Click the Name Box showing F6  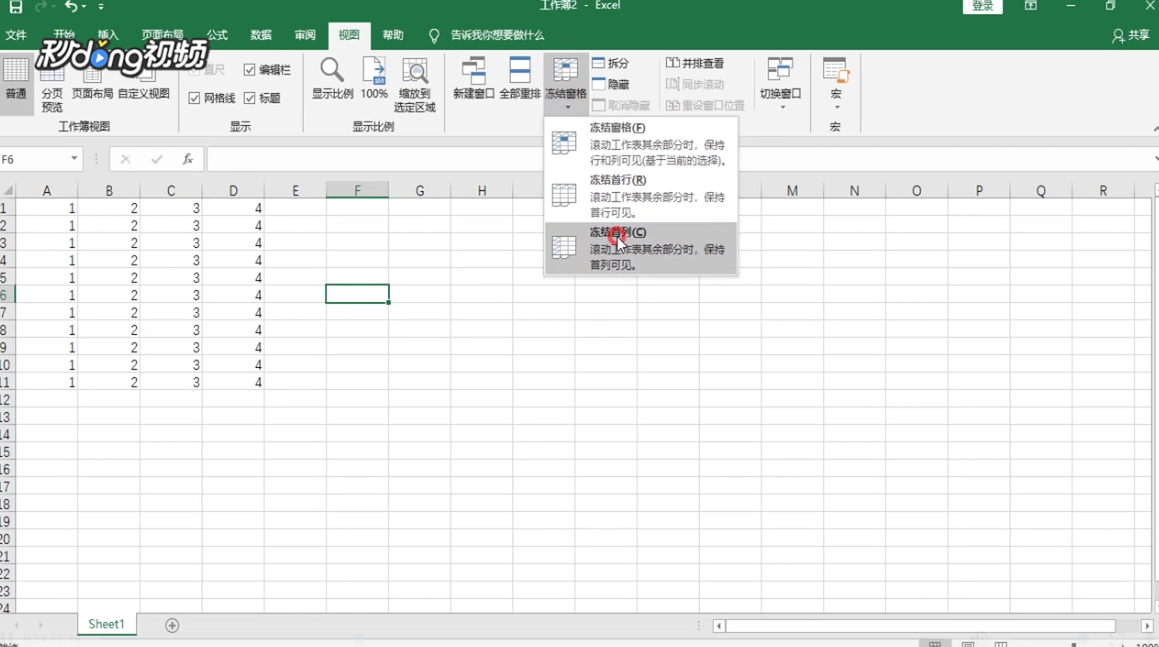[x=40, y=158]
